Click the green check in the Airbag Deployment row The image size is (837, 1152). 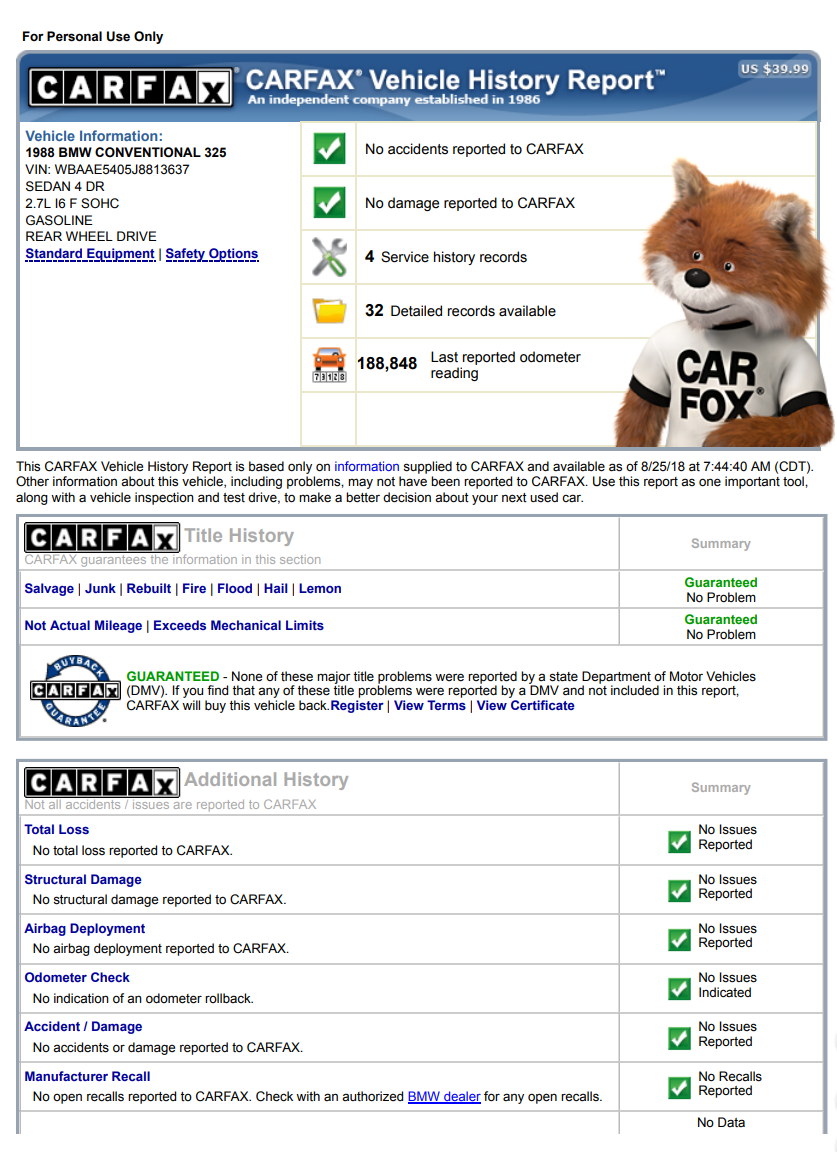point(679,940)
